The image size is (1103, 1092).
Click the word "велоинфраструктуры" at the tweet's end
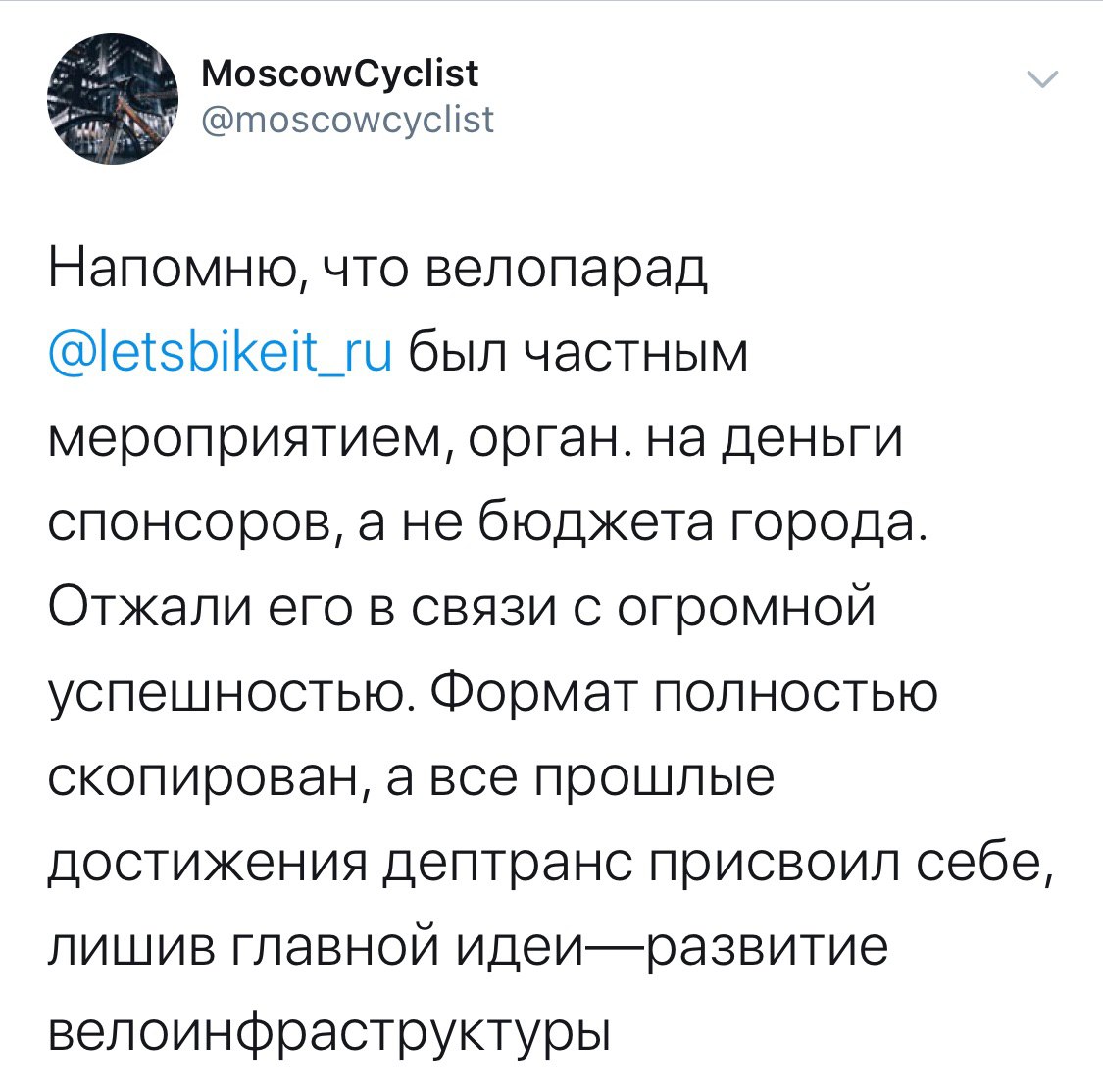pos(328,1032)
